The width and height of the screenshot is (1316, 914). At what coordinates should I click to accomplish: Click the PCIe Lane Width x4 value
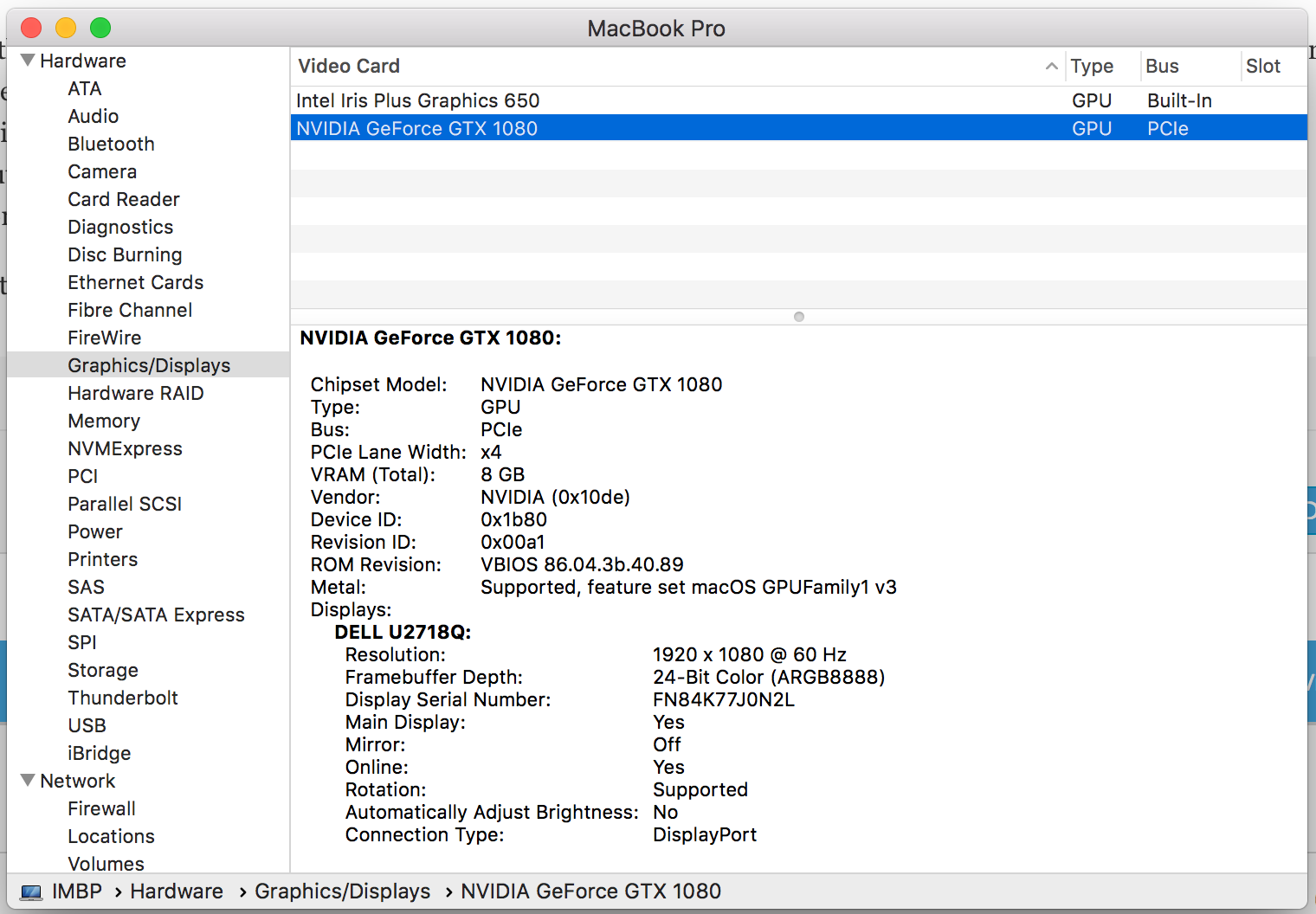[x=491, y=452]
